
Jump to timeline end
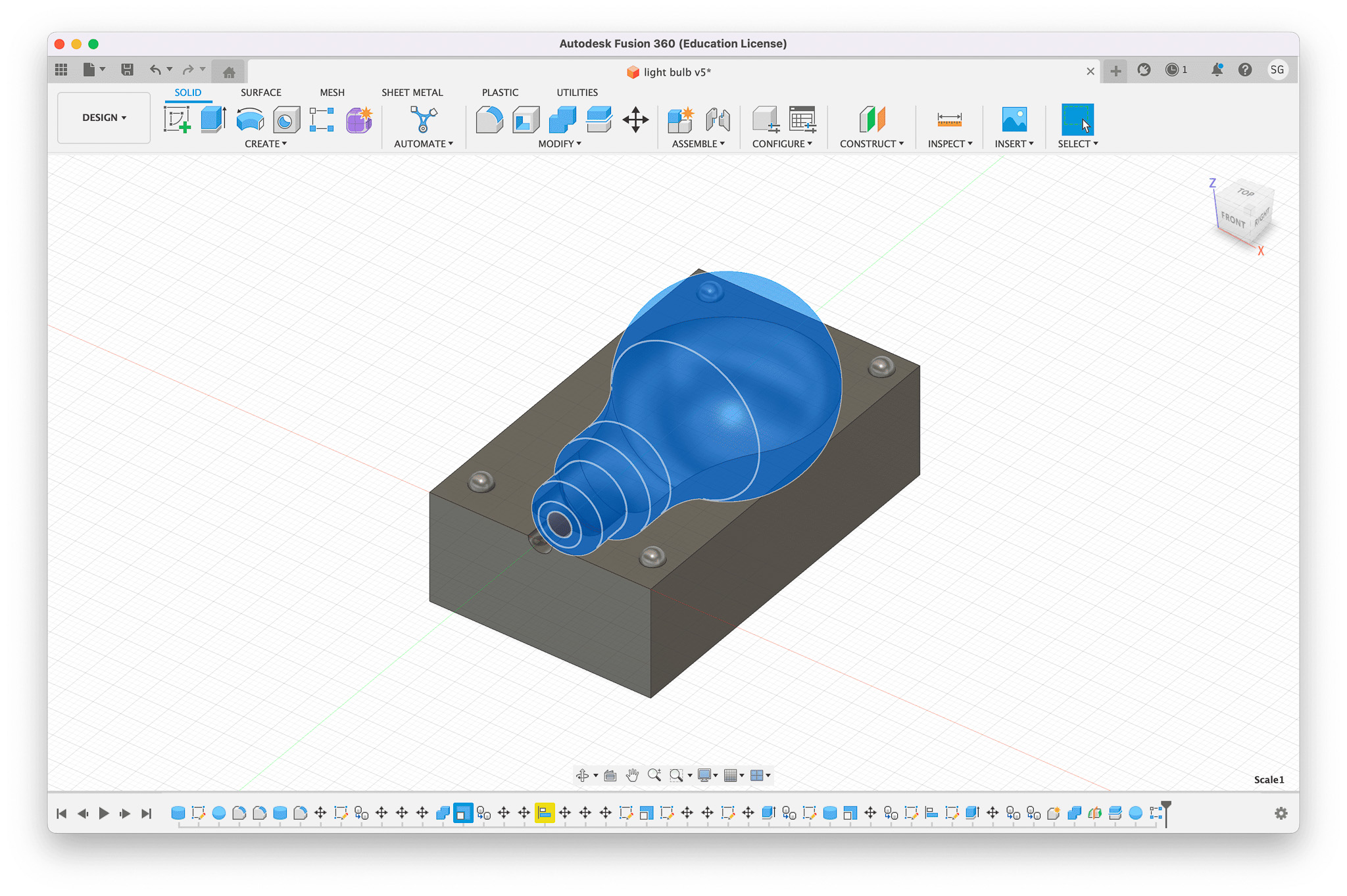147,814
